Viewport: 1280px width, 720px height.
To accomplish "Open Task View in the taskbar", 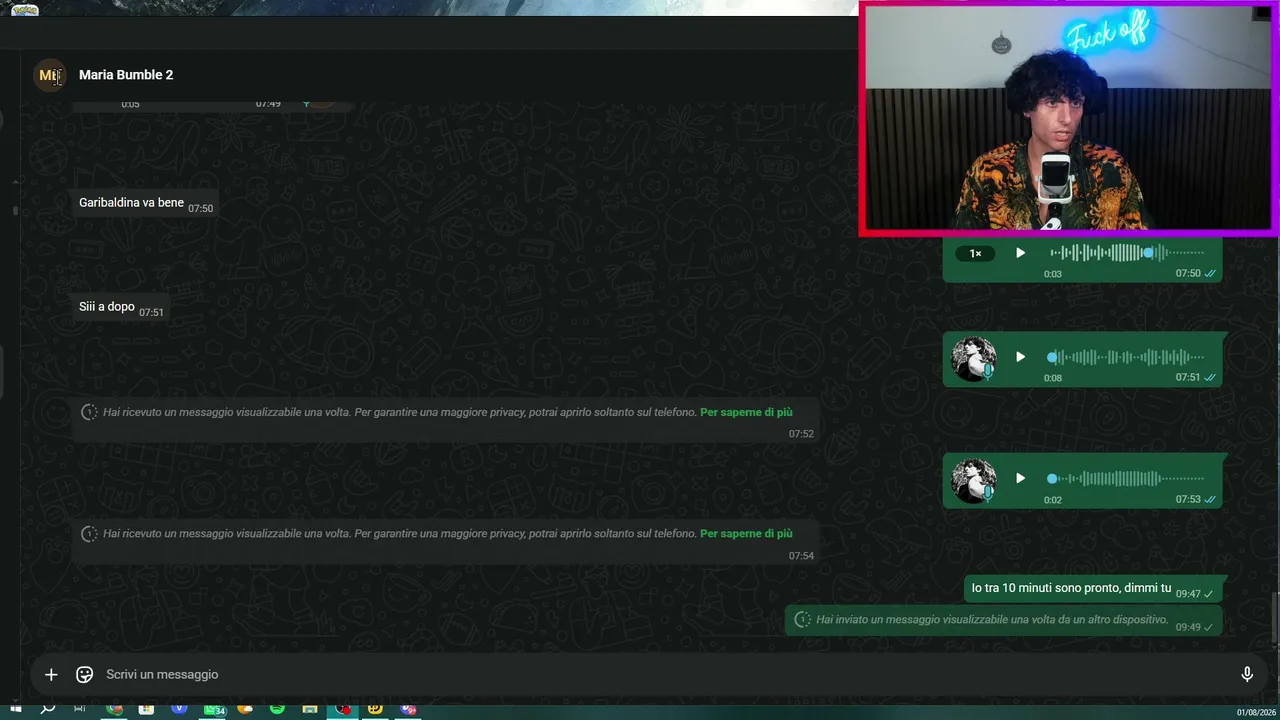I will (80, 710).
